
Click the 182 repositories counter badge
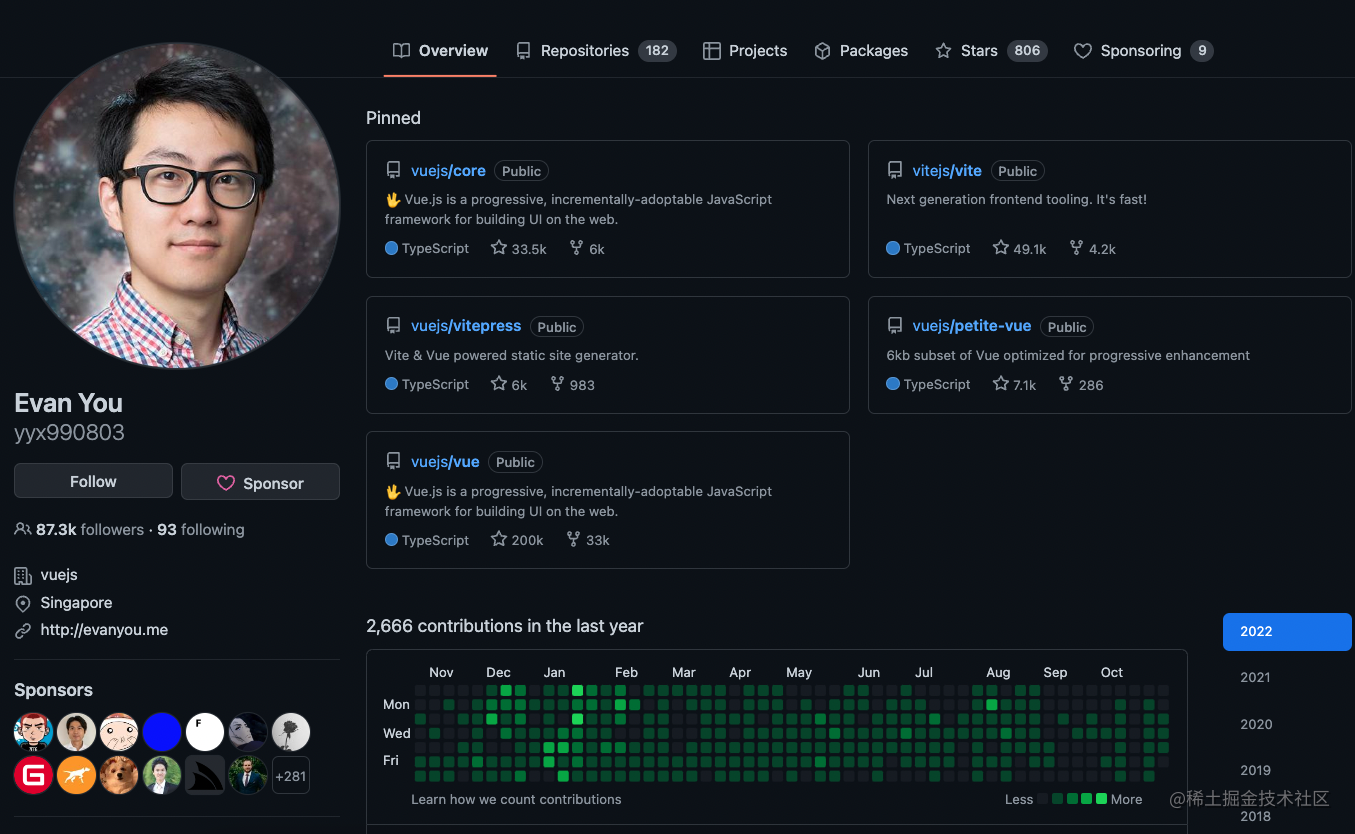coord(657,51)
